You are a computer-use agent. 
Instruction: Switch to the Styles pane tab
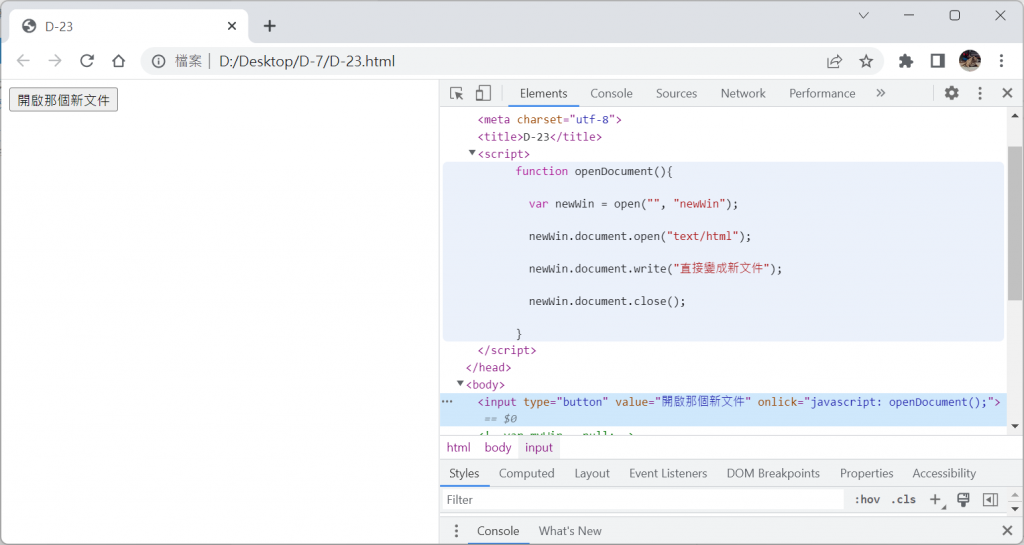(x=464, y=473)
